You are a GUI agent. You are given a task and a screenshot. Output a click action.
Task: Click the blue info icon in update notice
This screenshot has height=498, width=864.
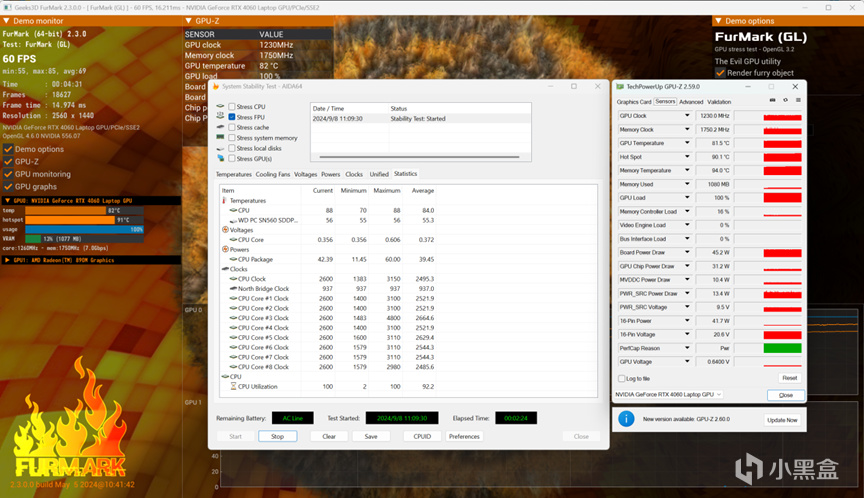627,419
